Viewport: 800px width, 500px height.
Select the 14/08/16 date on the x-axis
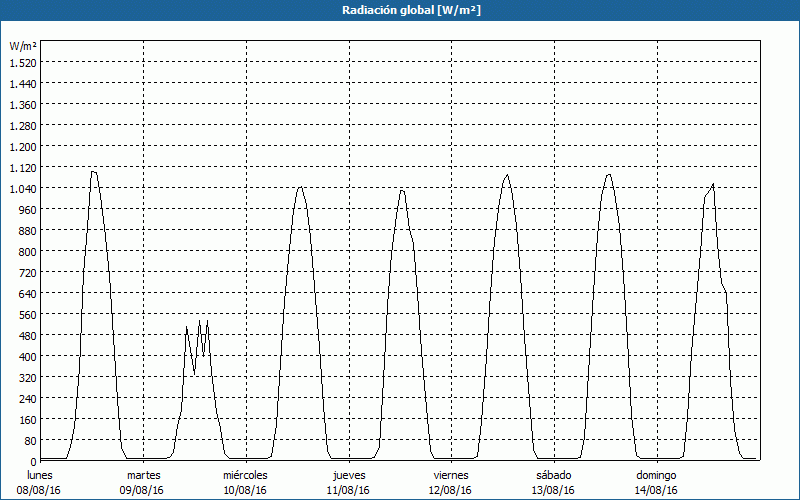[x=656, y=490]
